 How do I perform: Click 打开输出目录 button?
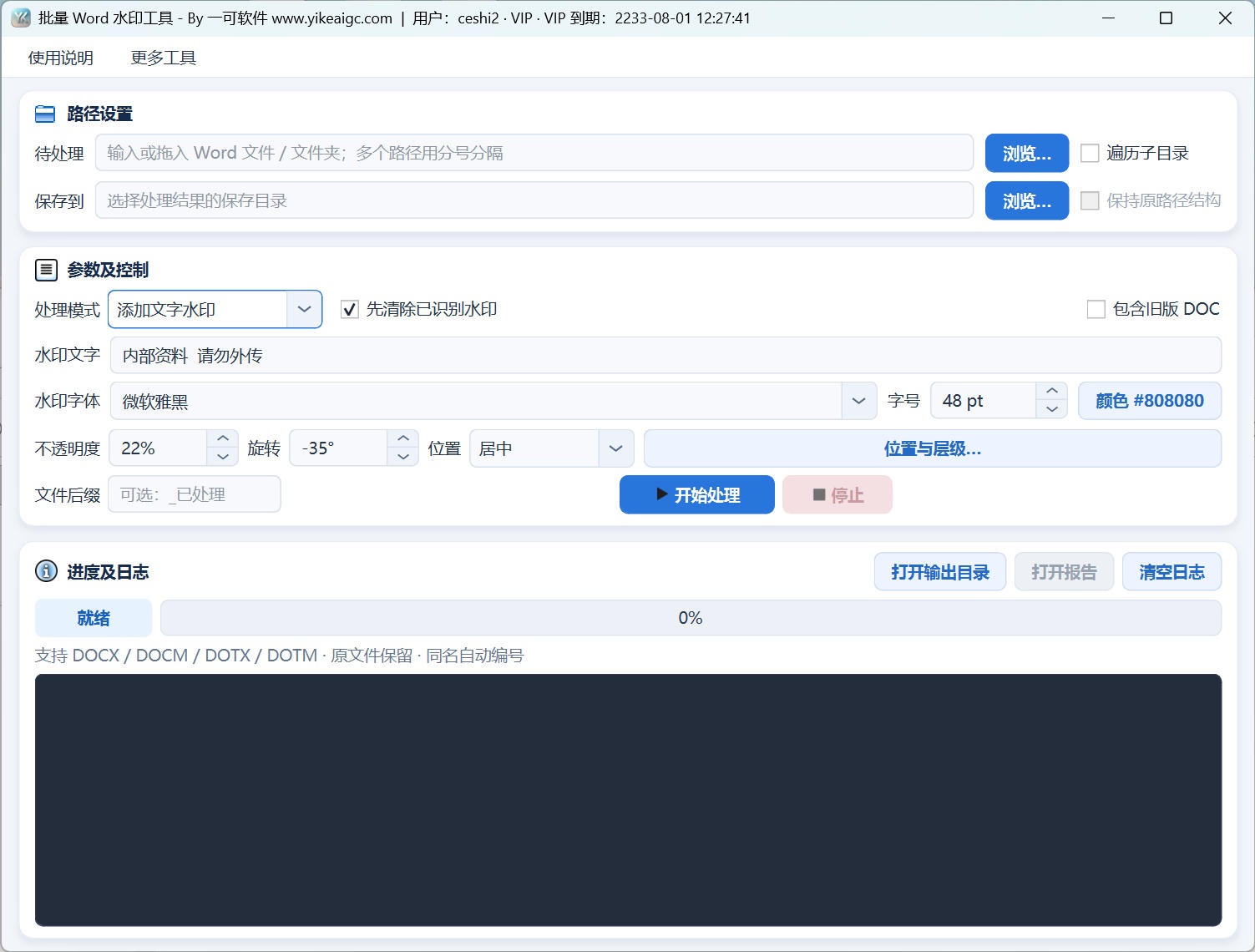pyautogui.click(x=940, y=572)
